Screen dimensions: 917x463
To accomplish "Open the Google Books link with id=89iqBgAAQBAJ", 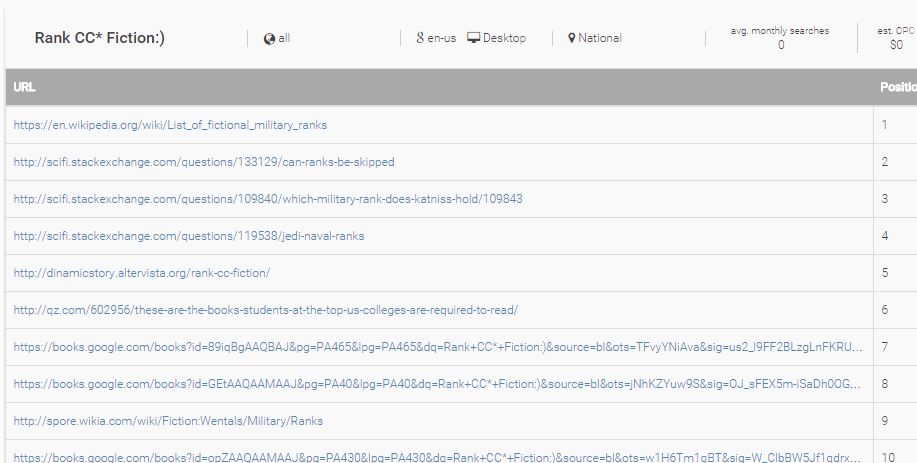I will tap(438, 347).
